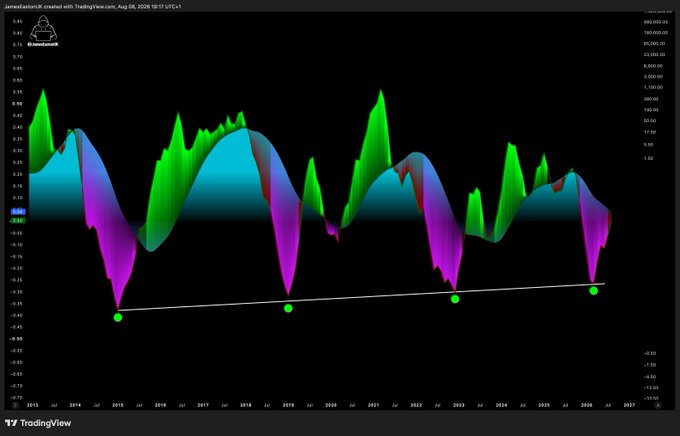The height and width of the screenshot is (436, 680).
Task: Click the 2025 label on time axis
Action: point(544,405)
